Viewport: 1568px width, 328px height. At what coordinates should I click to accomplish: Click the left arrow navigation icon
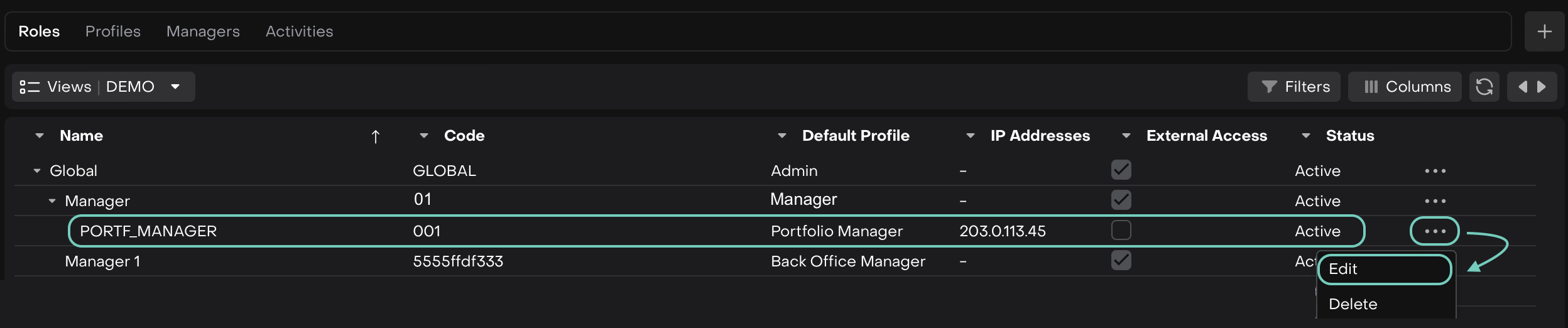(1522, 87)
